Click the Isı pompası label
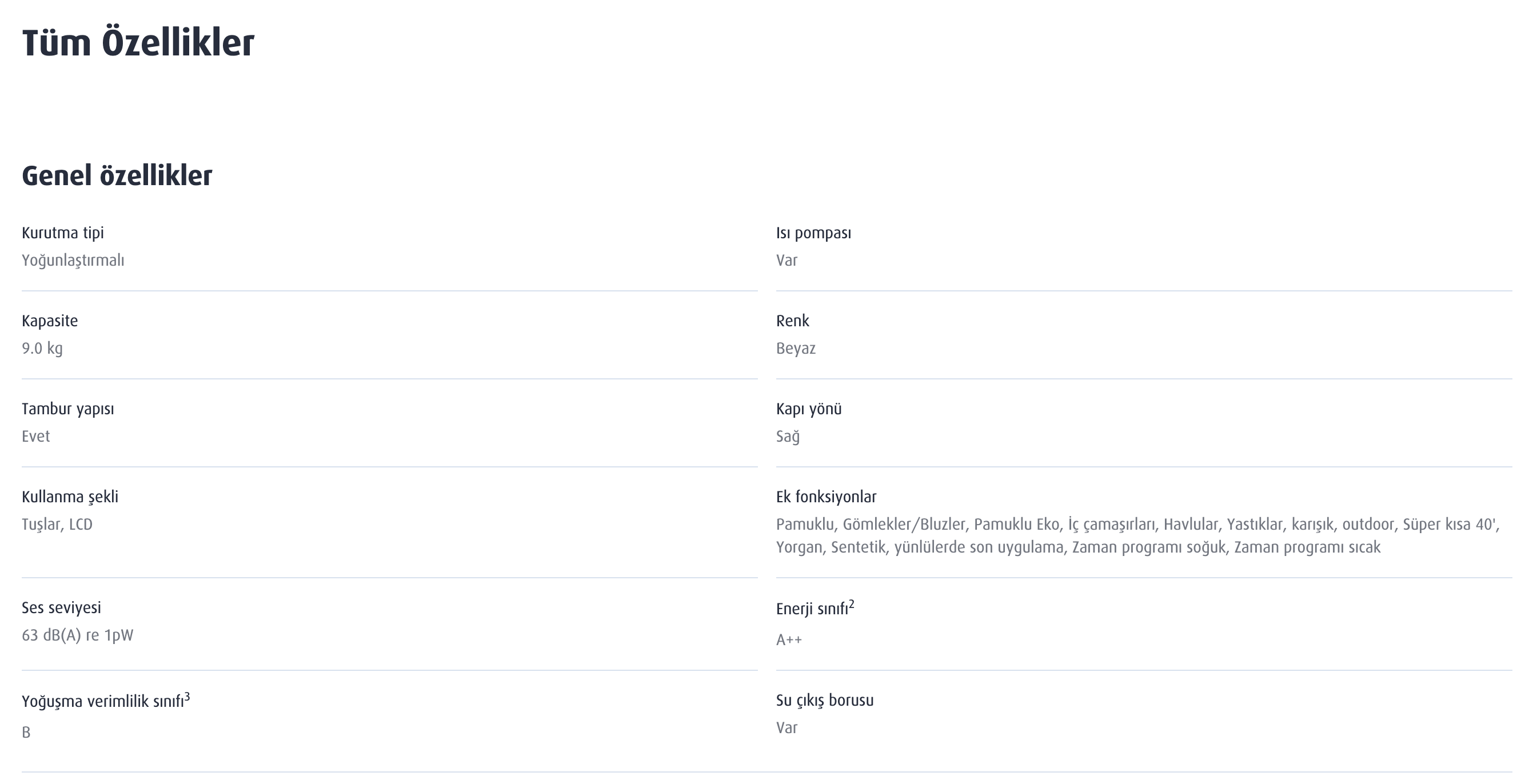This screenshot has width=1533, height=784. point(813,233)
